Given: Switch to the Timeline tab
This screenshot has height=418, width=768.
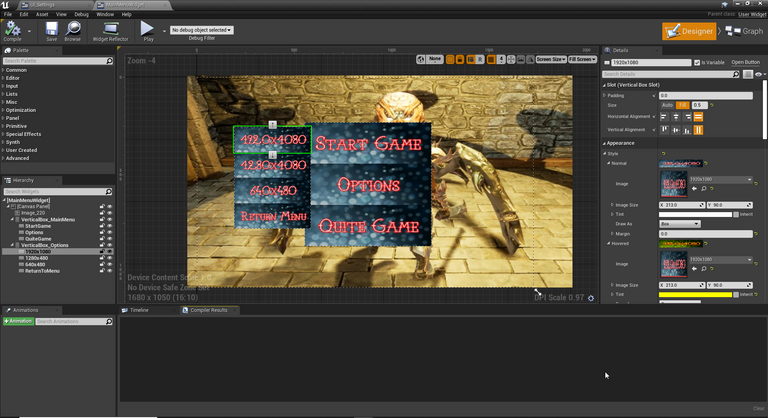Looking at the screenshot, I should pyautogui.click(x=139, y=310).
